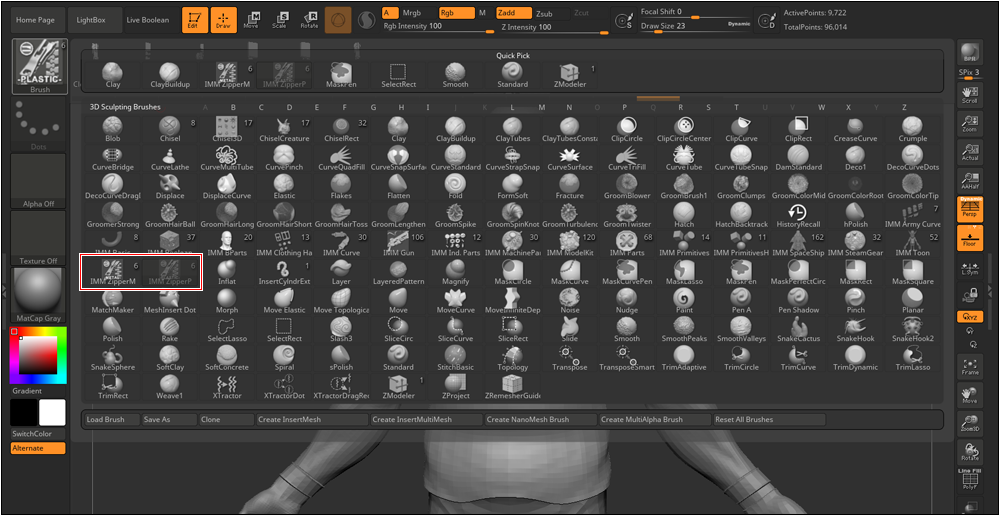Switch to the Home Page tab
1000x516 pixels.
(36, 20)
